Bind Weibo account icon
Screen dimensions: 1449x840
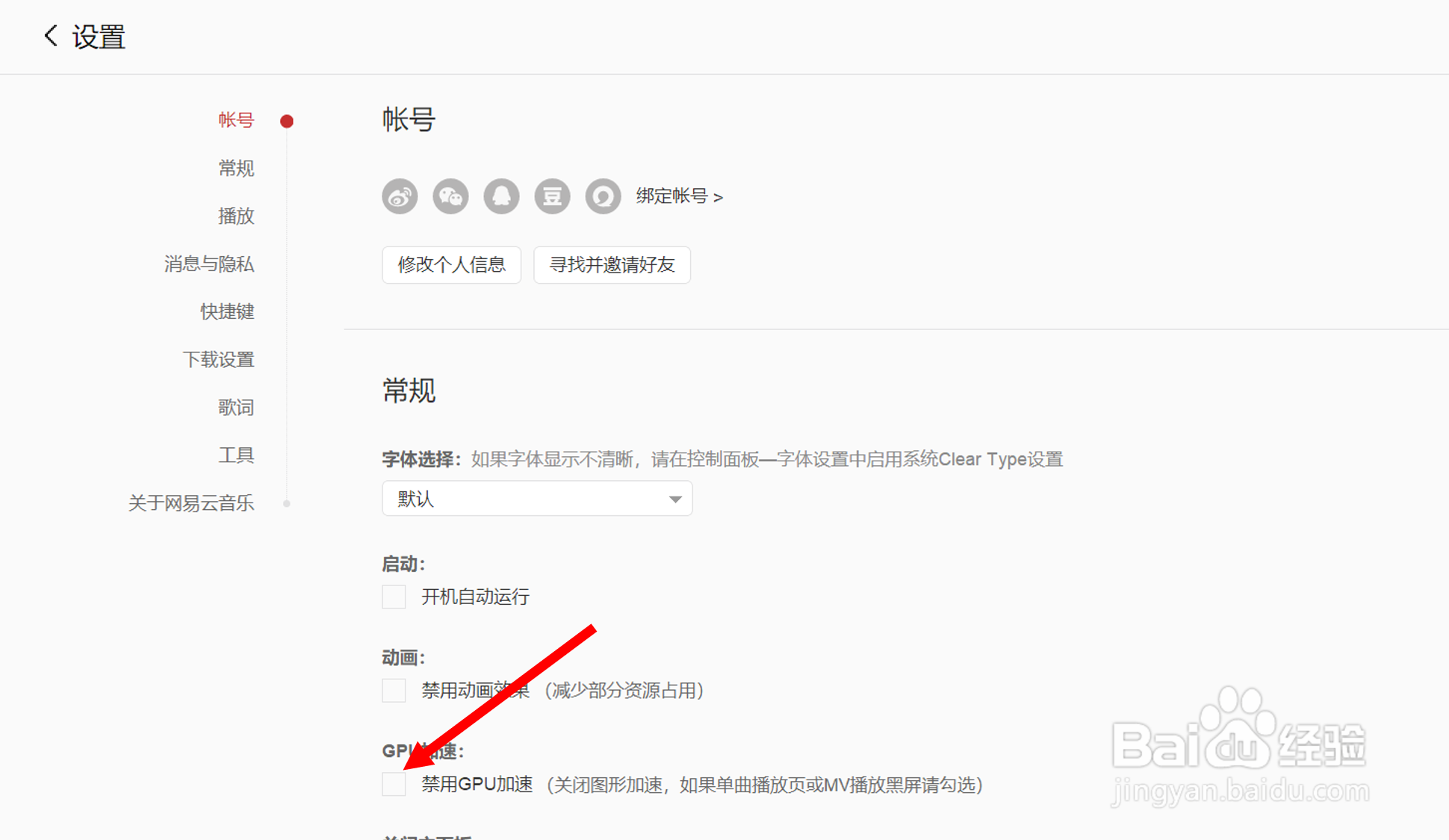point(400,196)
